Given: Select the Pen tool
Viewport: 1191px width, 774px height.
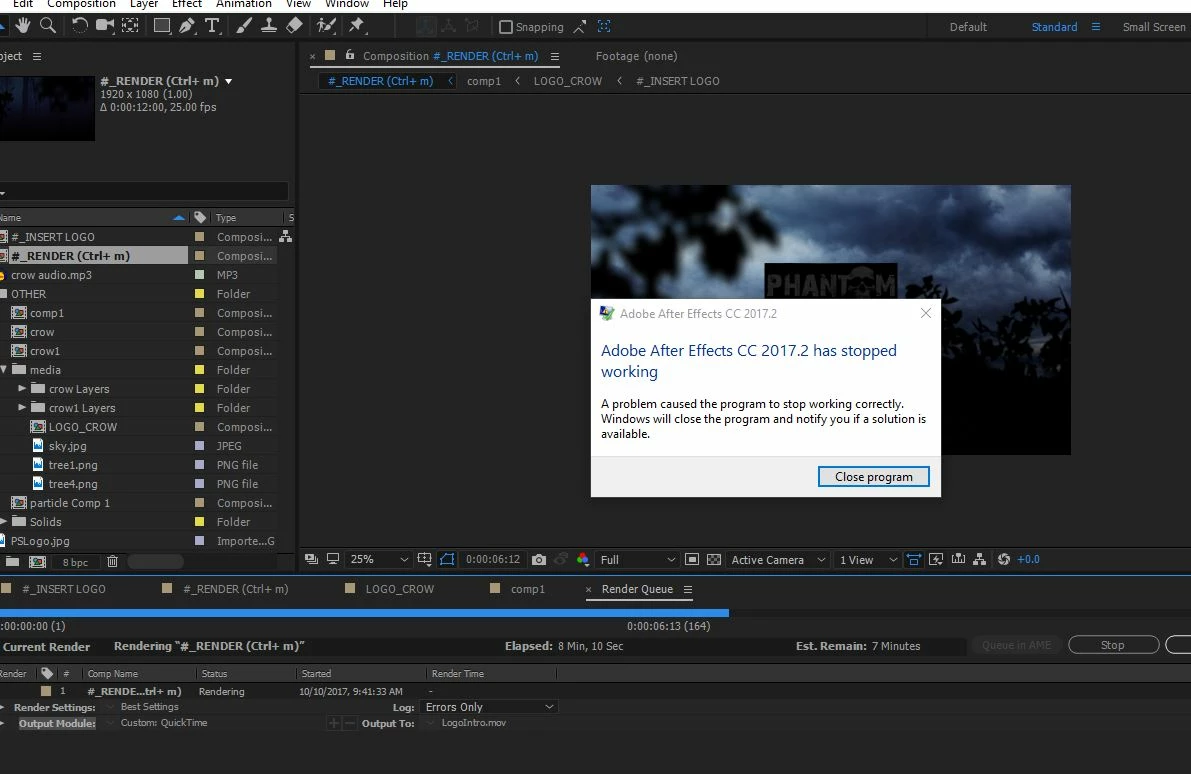Looking at the screenshot, I should [187, 26].
